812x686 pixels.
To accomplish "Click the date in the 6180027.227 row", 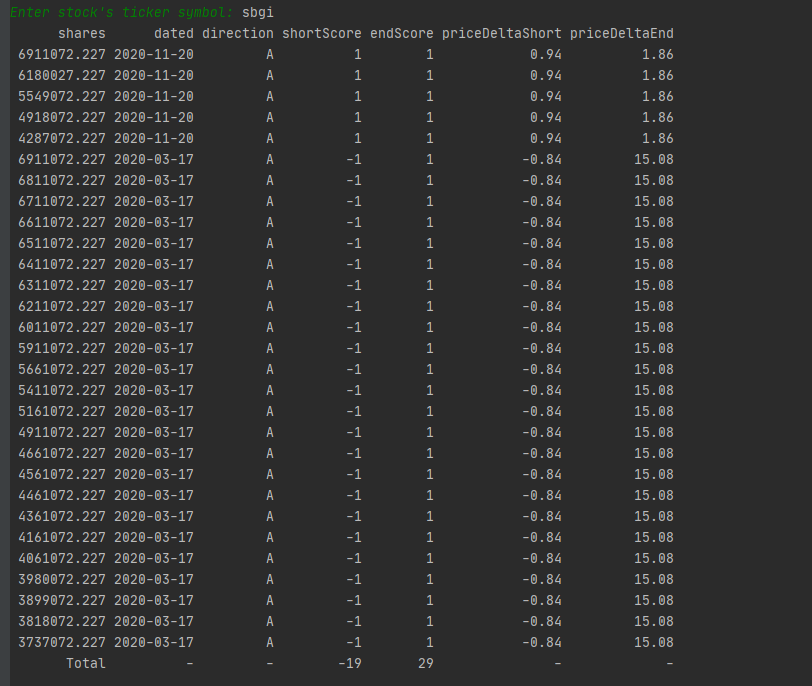I will pos(154,76).
